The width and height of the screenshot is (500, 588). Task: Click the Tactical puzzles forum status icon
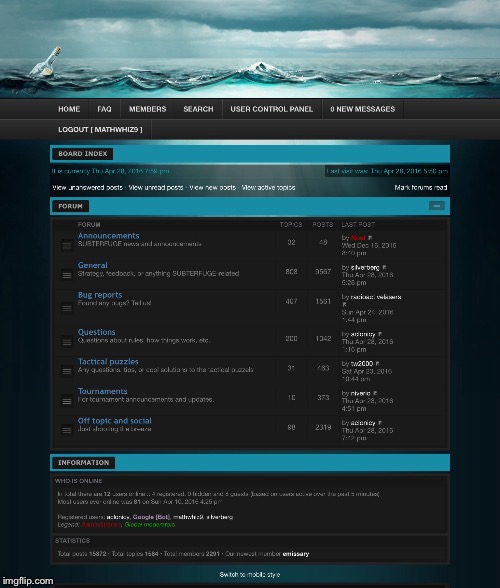pyautogui.click(x=67, y=371)
